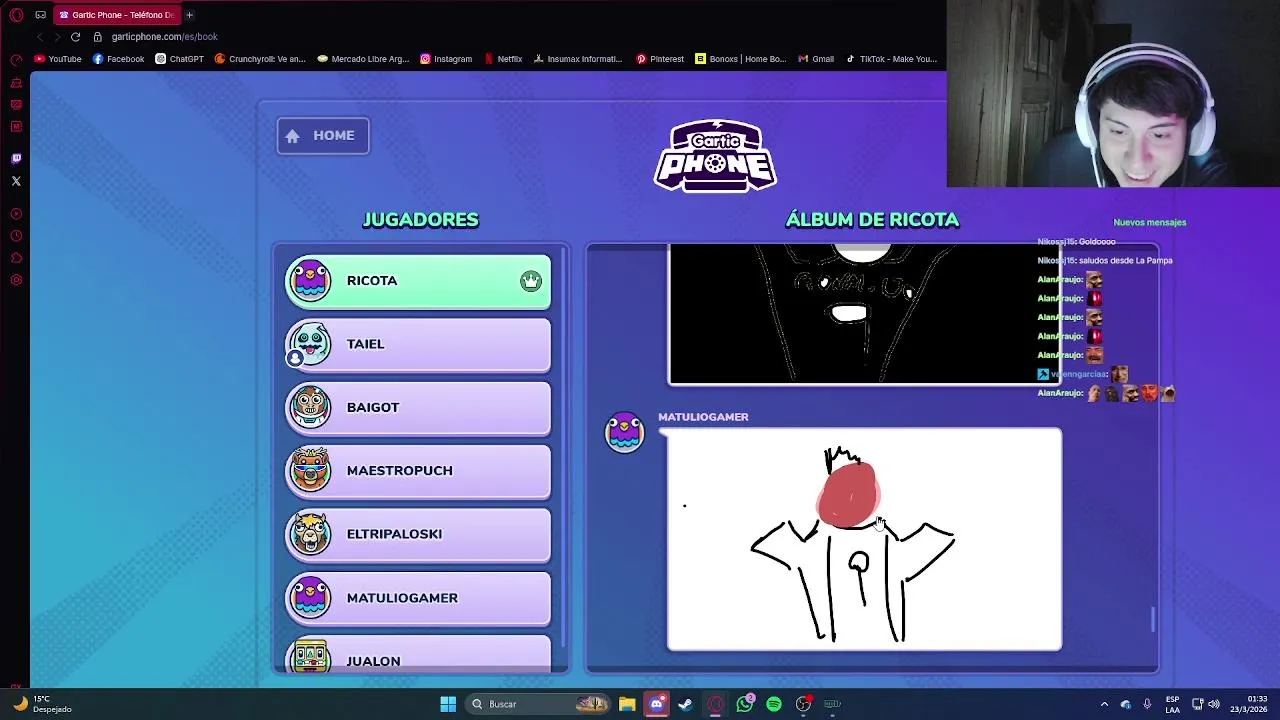Select player JUALON in the player list

pyautogui.click(x=418, y=655)
